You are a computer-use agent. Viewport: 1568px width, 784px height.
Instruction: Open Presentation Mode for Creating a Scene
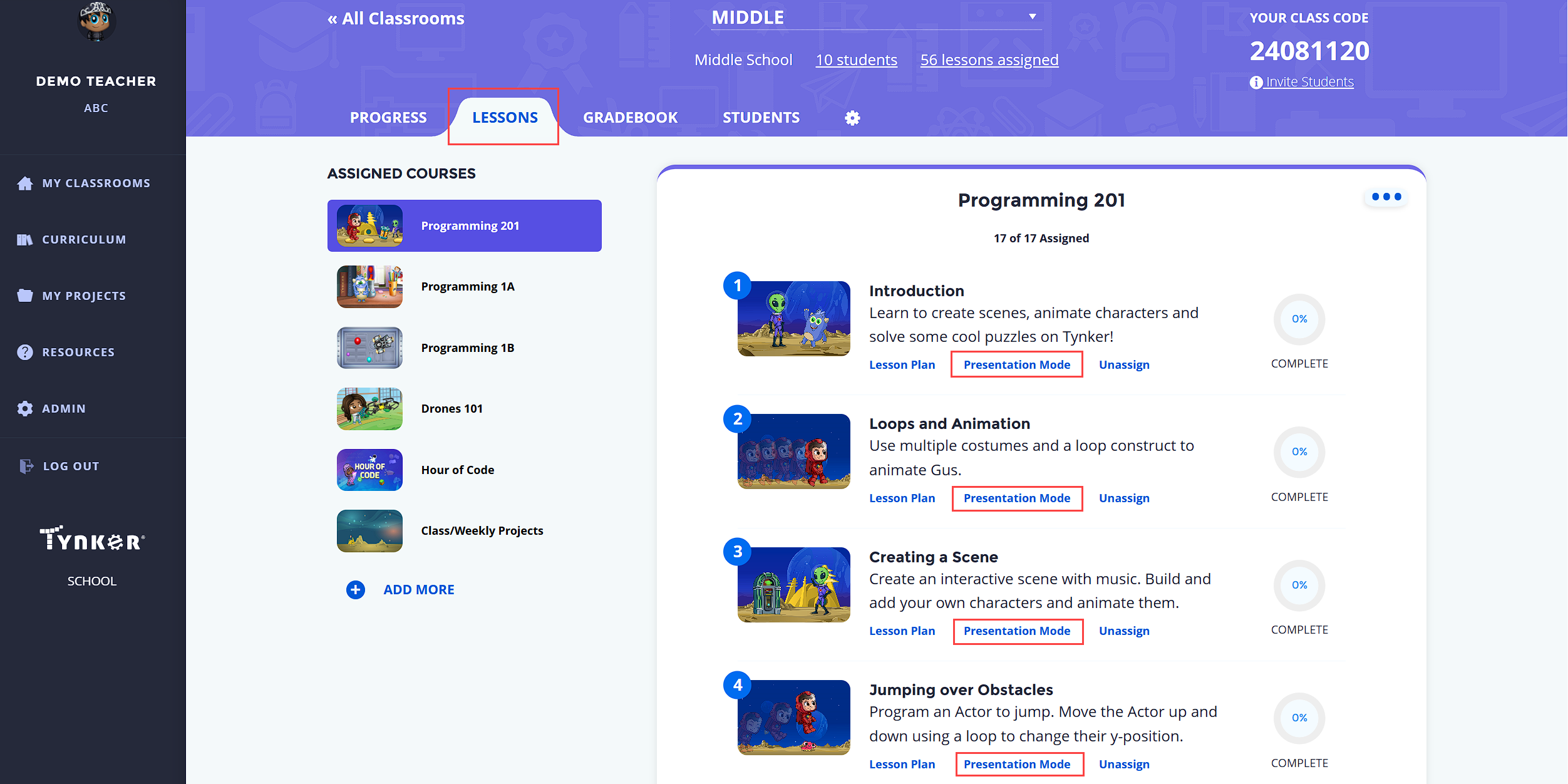point(1017,631)
